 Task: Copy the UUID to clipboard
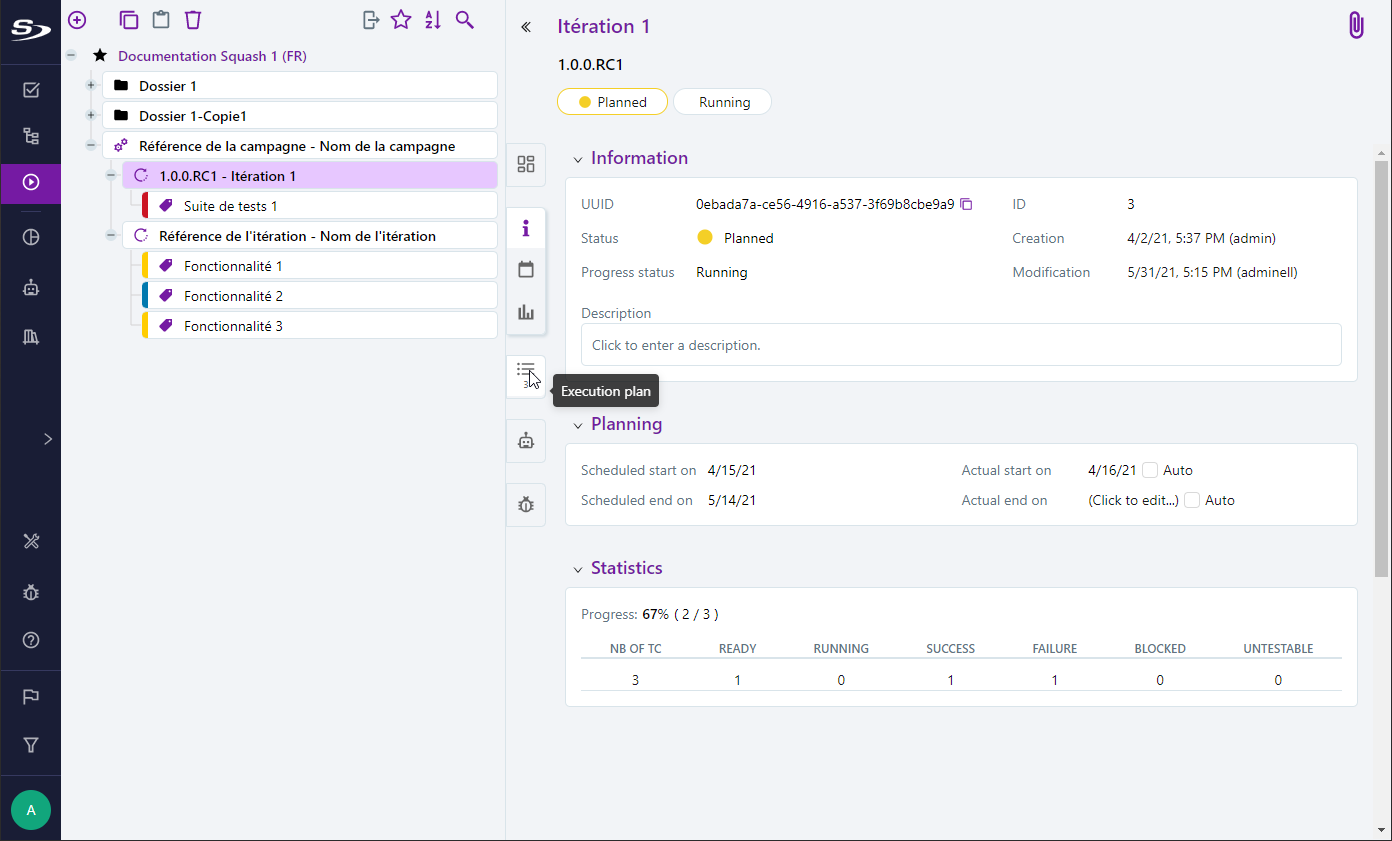click(966, 204)
